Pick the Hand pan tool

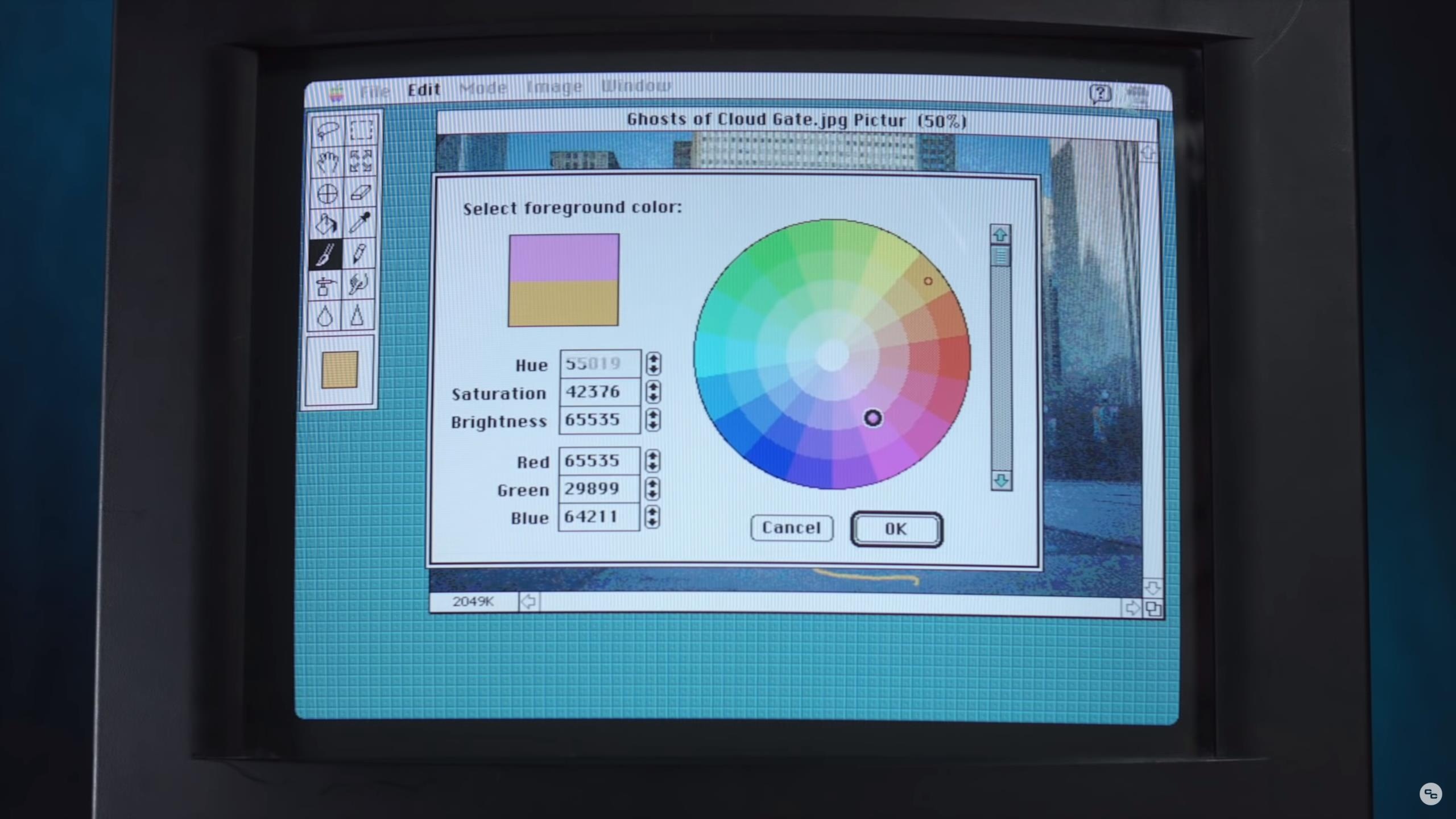328,163
